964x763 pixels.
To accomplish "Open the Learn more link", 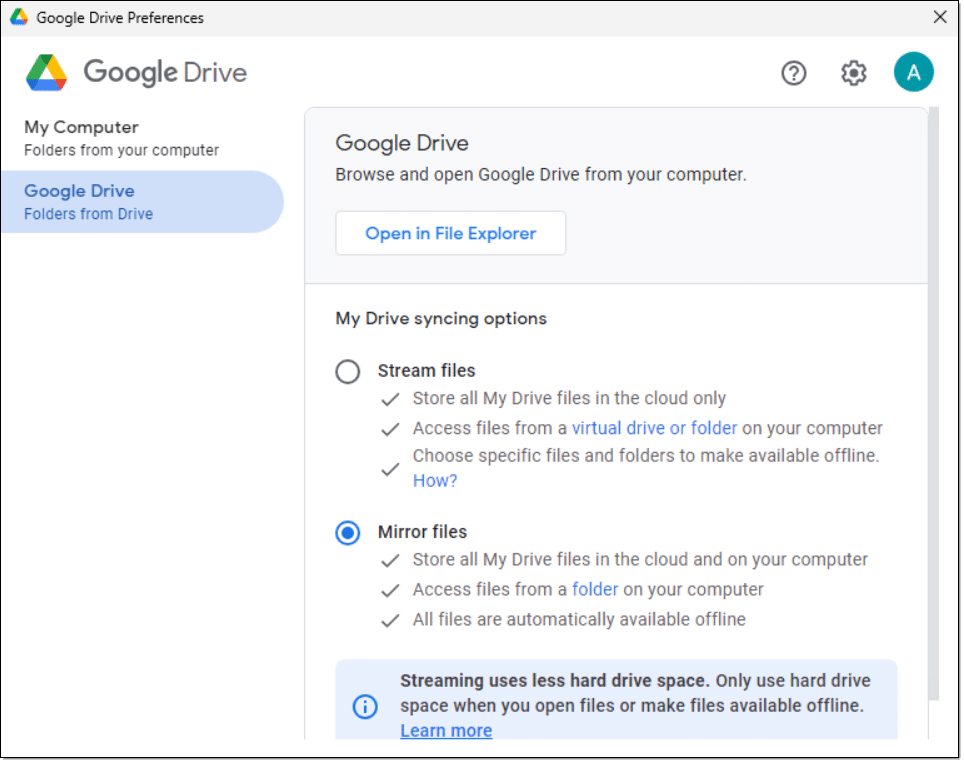I will [x=446, y=731].
